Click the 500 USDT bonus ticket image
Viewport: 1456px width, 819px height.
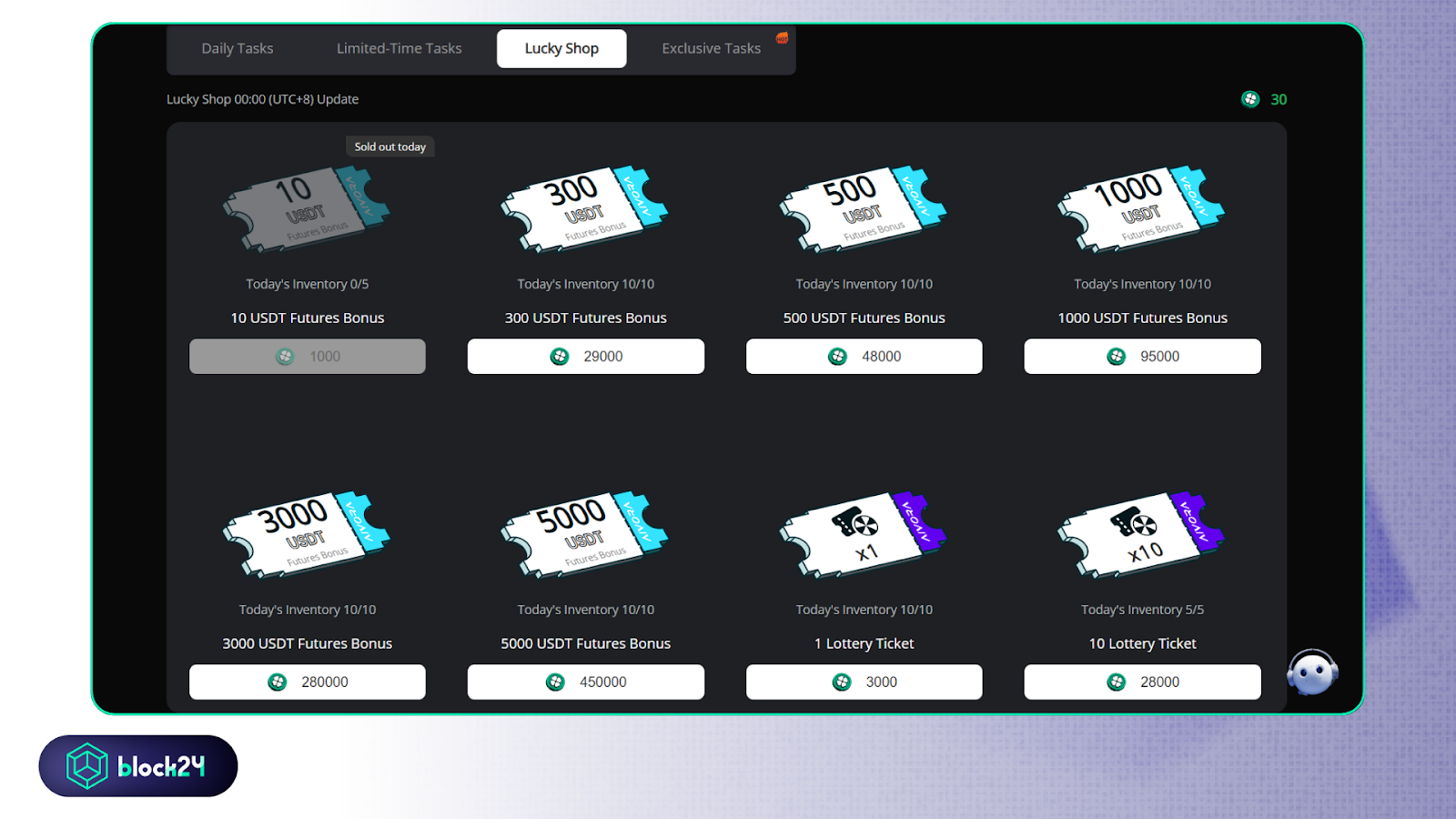click(864, 209)
